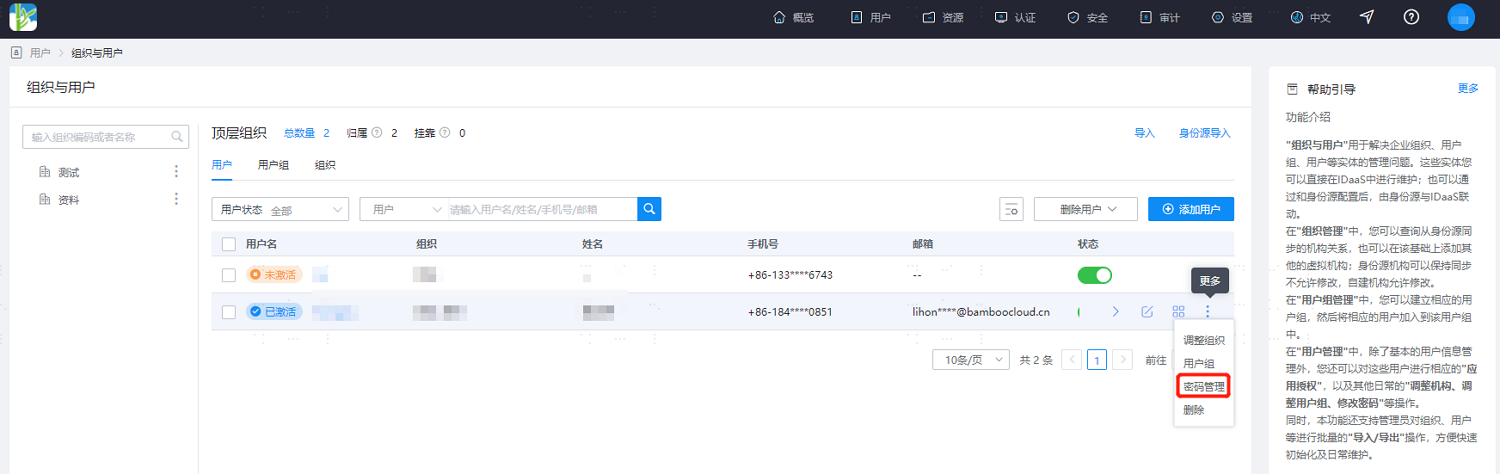Open the 安全 security nav item
1500x474 pixels.
point(1087,18)
